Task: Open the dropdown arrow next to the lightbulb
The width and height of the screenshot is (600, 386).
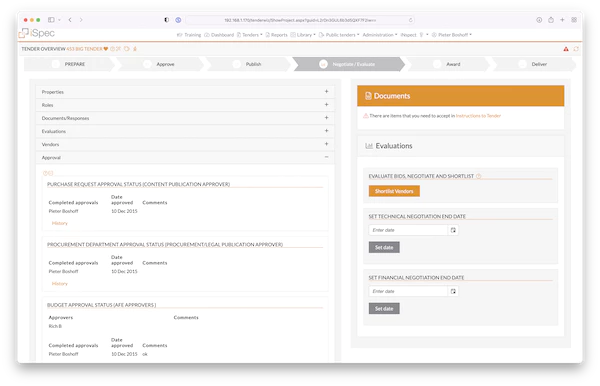Action: pos(427,35)
